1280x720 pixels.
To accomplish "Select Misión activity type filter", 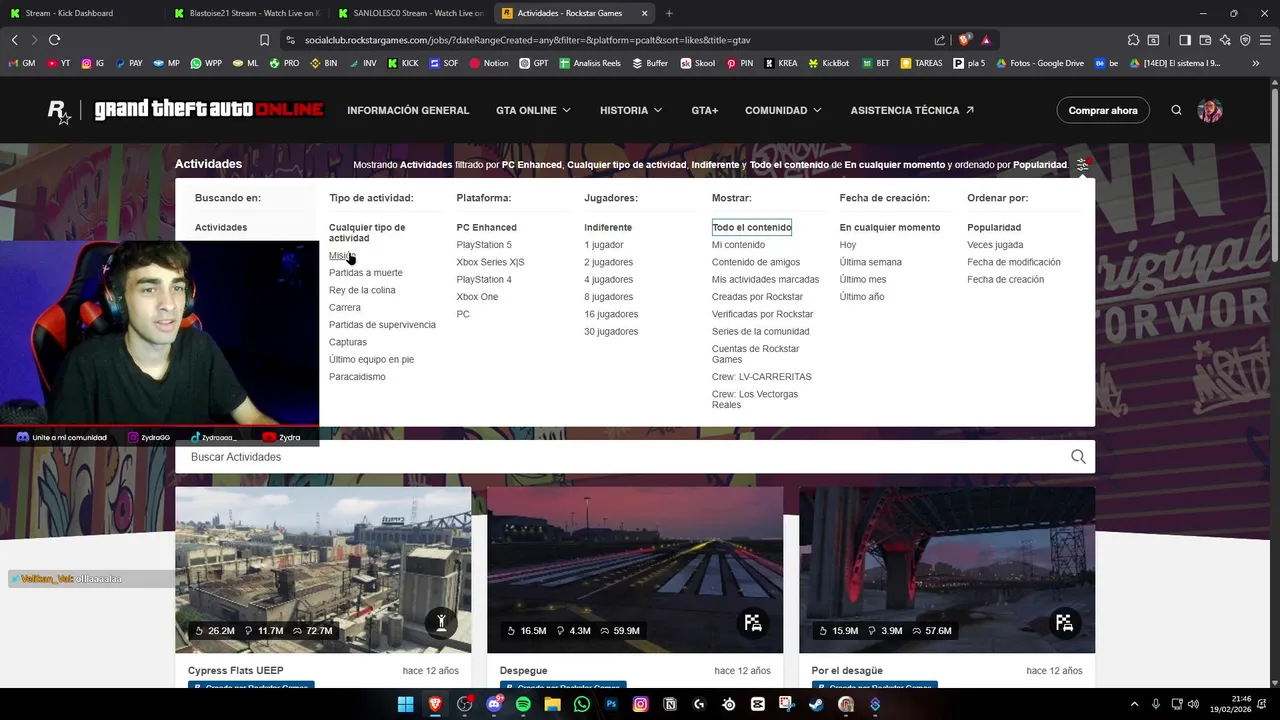I will coord(342,256).
